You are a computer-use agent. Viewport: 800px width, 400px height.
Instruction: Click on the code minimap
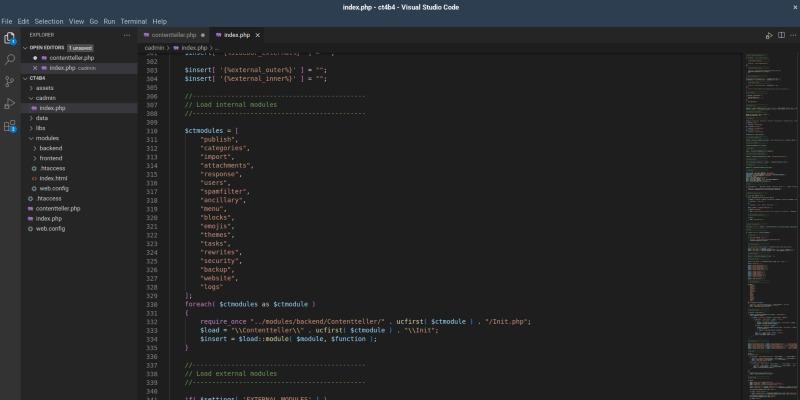pos(768,200)
